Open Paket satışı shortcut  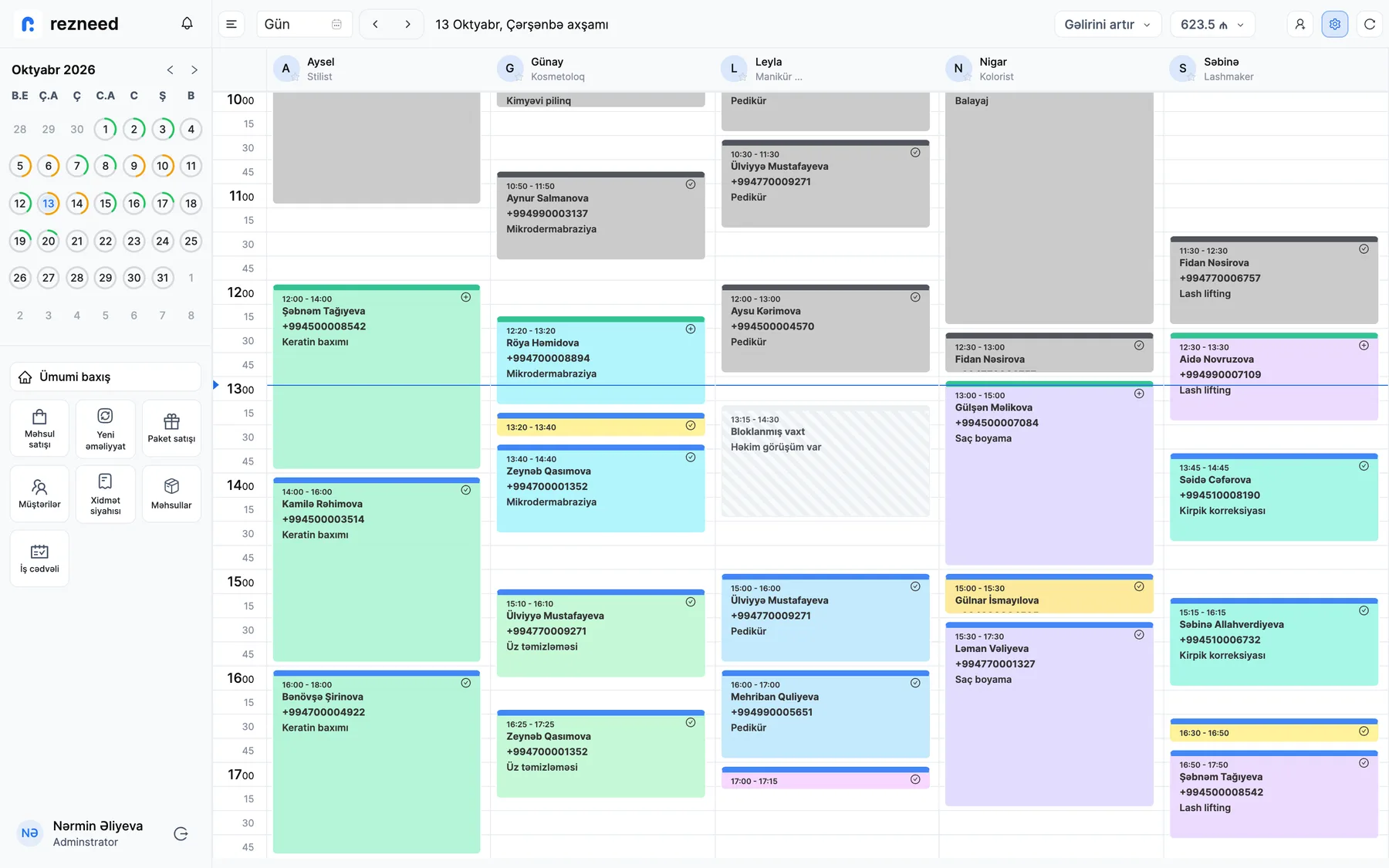point(171,428)
